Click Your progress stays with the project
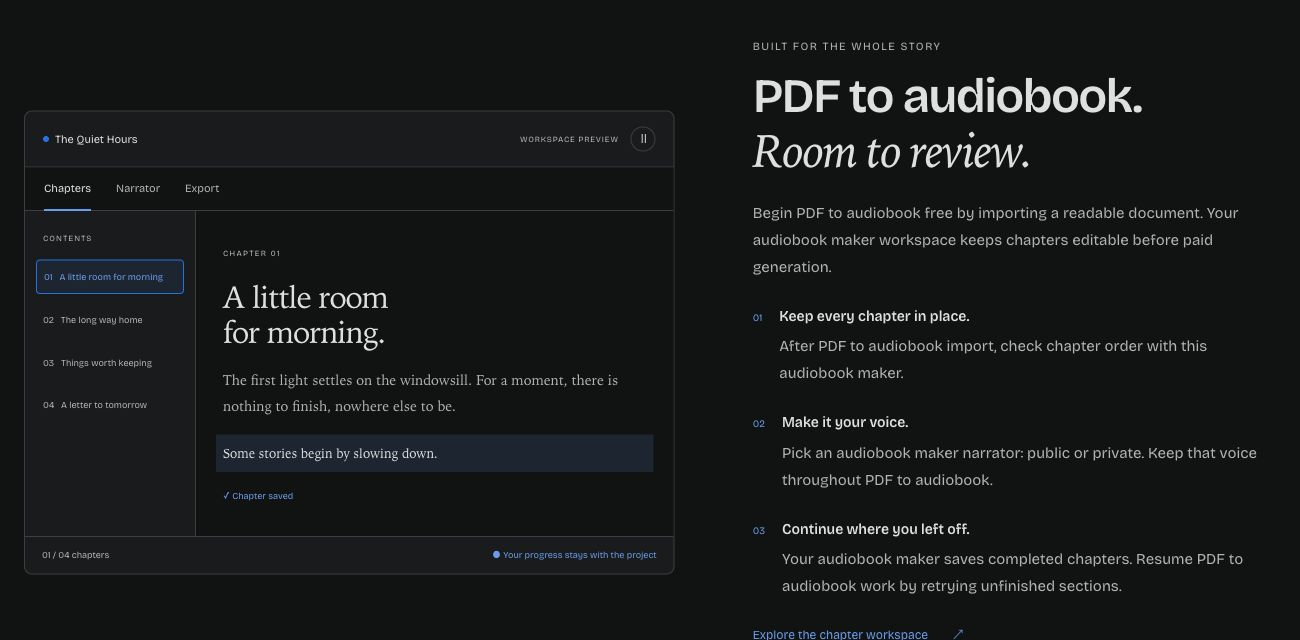1300x640 pixels. tap(575, 555)
